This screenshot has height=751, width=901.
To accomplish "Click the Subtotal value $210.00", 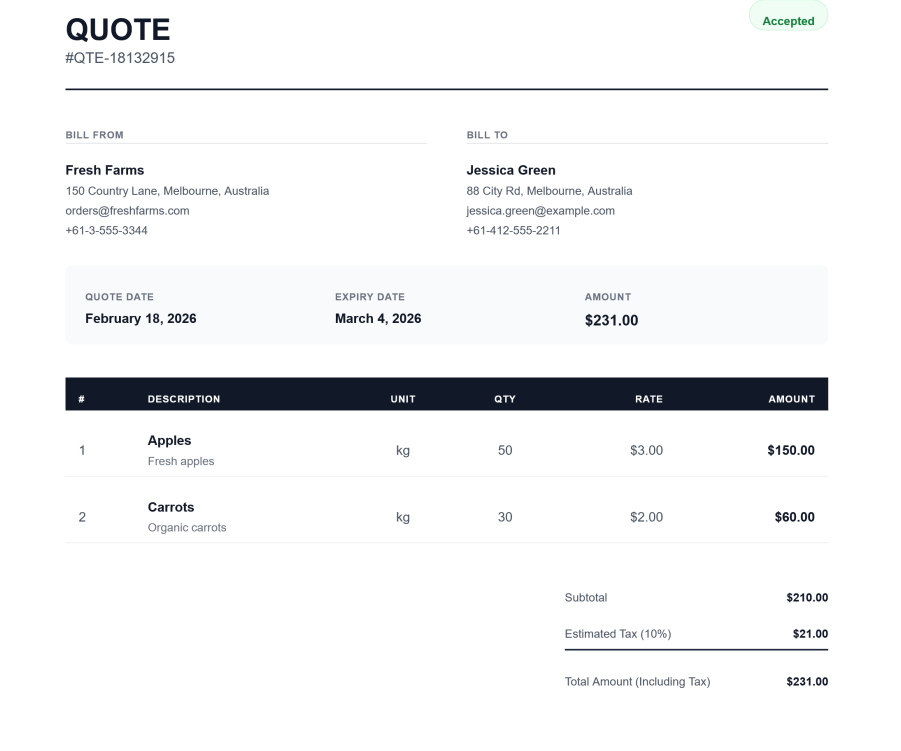I will click(806, 598).
